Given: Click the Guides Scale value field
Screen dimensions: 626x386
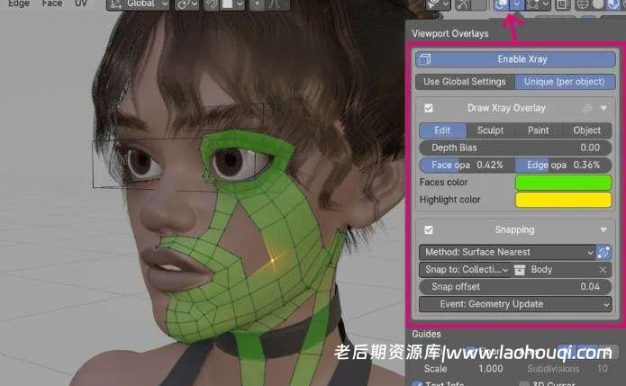Looking at the screenshot, I should 463,368.
